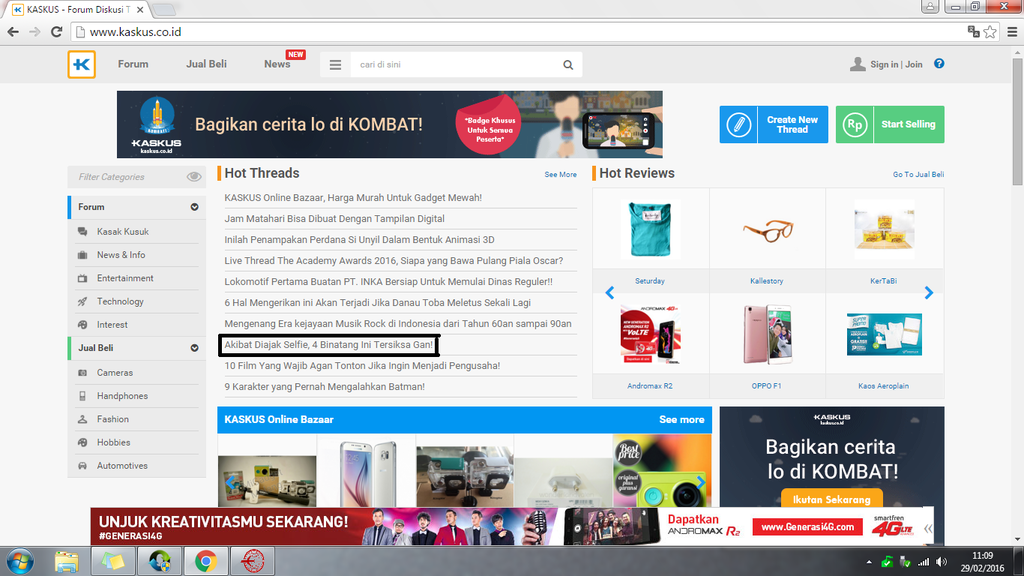Click next arrow in Hot Reviews carousel
The height and width of the screenshot is (576, 1024).
(x=929, y=293)
